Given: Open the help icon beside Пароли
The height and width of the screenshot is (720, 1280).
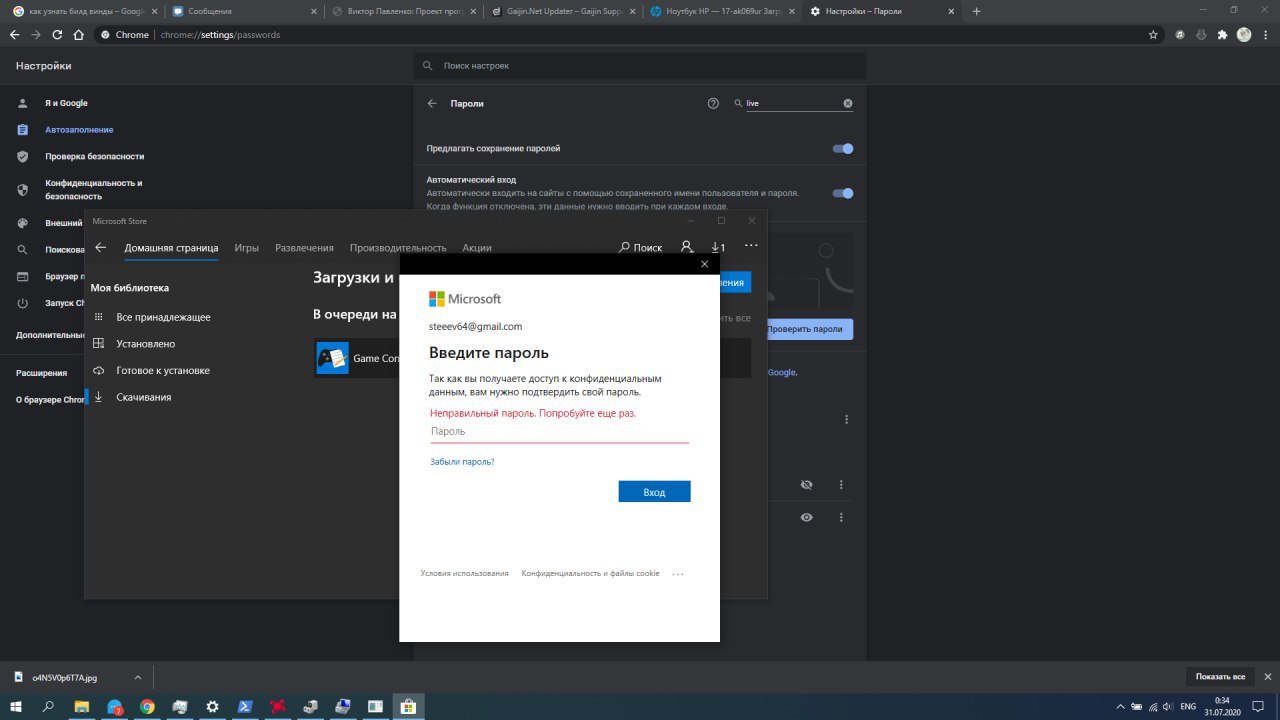Looking at the screenshot, I should pos(713,103).
